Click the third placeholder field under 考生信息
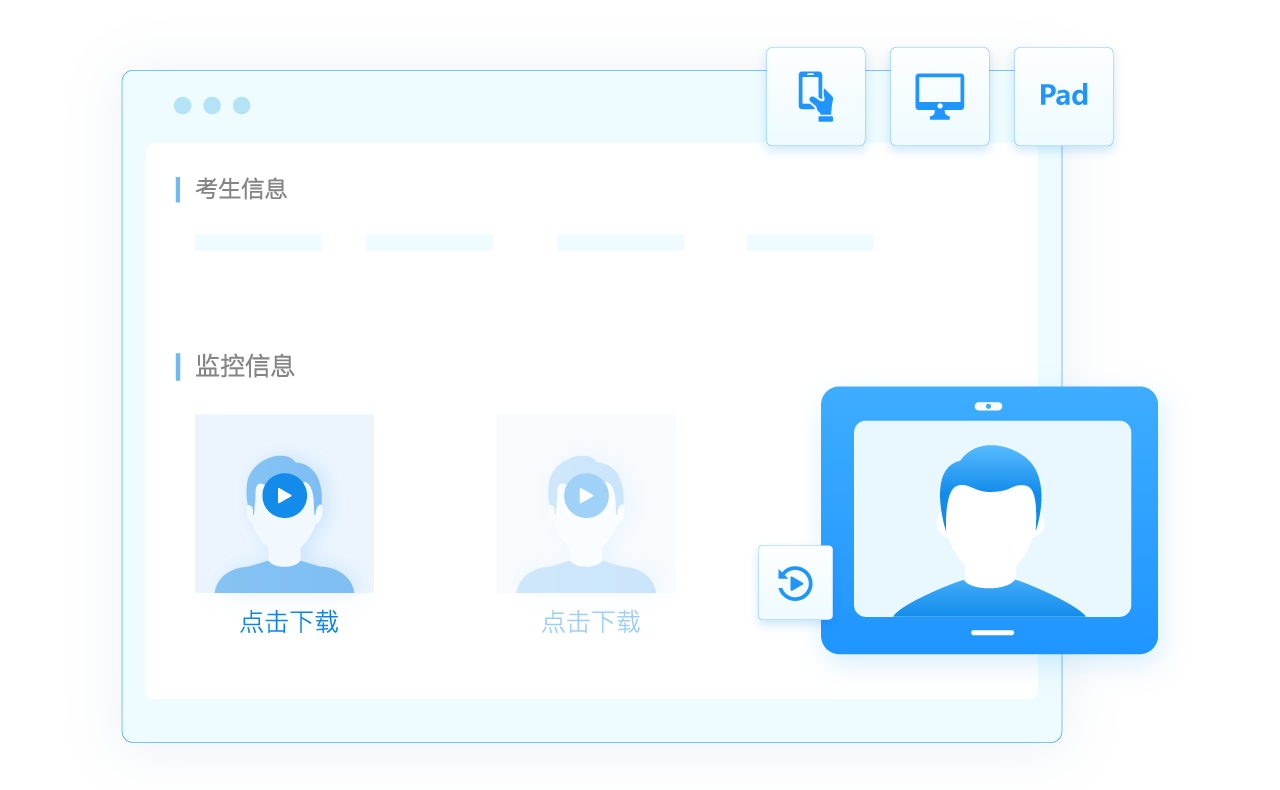This screenshot has height=790, width=1280. (x=620, y=242)
